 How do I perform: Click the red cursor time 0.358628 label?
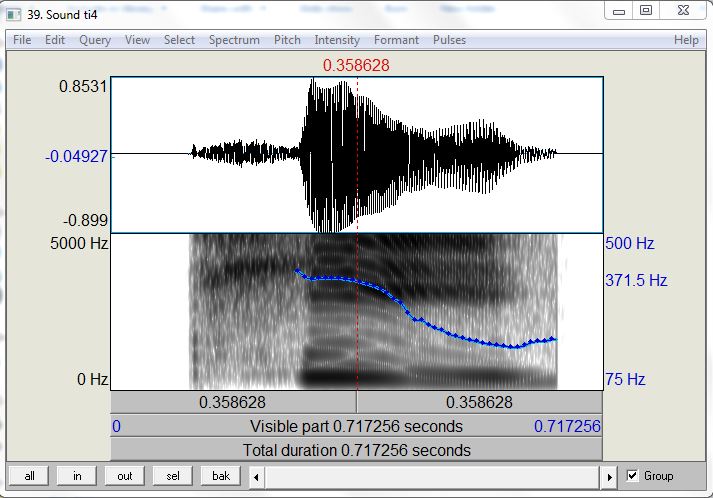pos(356,65)
